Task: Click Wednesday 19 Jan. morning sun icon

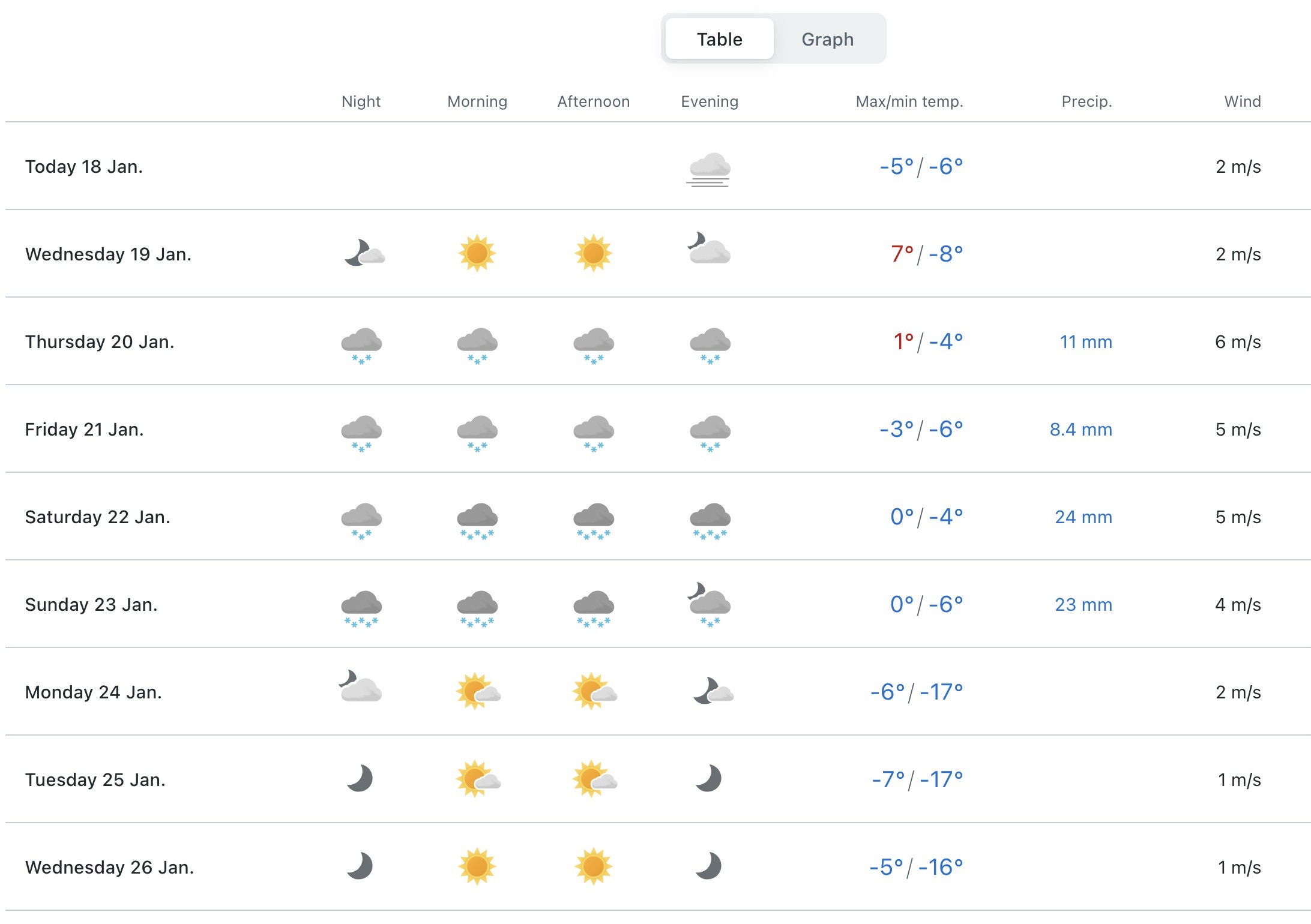Action: pyautogui.click(x=477, y=254)
